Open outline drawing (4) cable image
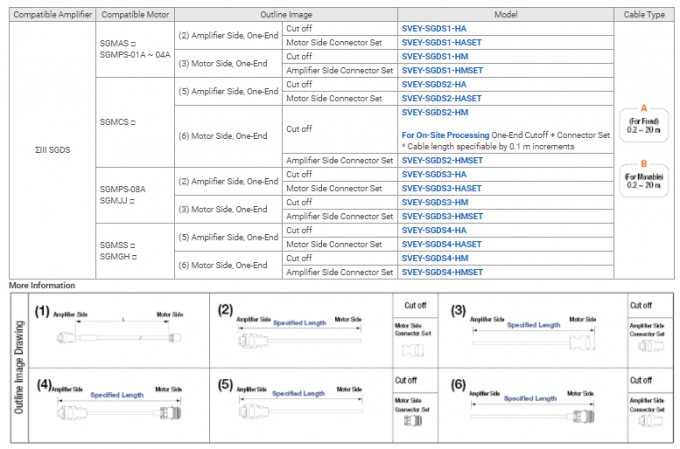 click(118, 411)
